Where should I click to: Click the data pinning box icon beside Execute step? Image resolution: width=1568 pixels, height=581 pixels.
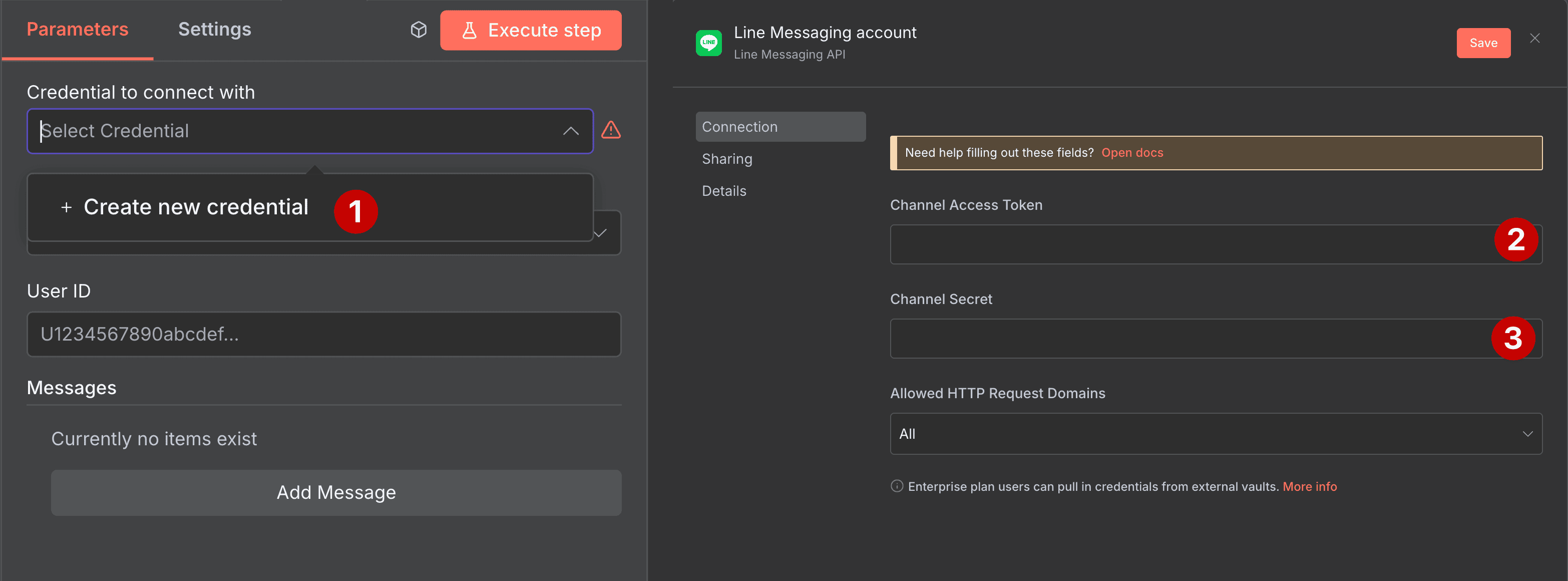(x=418, y=29)
